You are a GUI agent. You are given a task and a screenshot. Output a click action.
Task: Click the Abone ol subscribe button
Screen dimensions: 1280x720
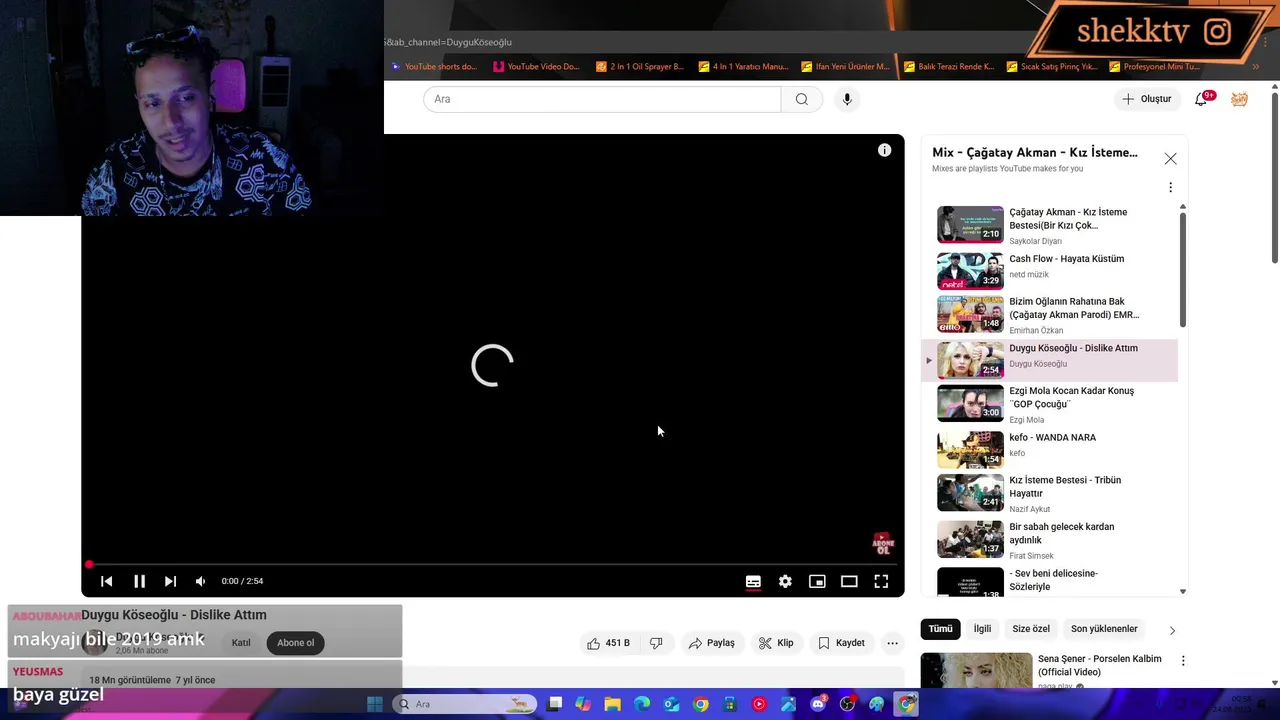click(x=295, y=643)
